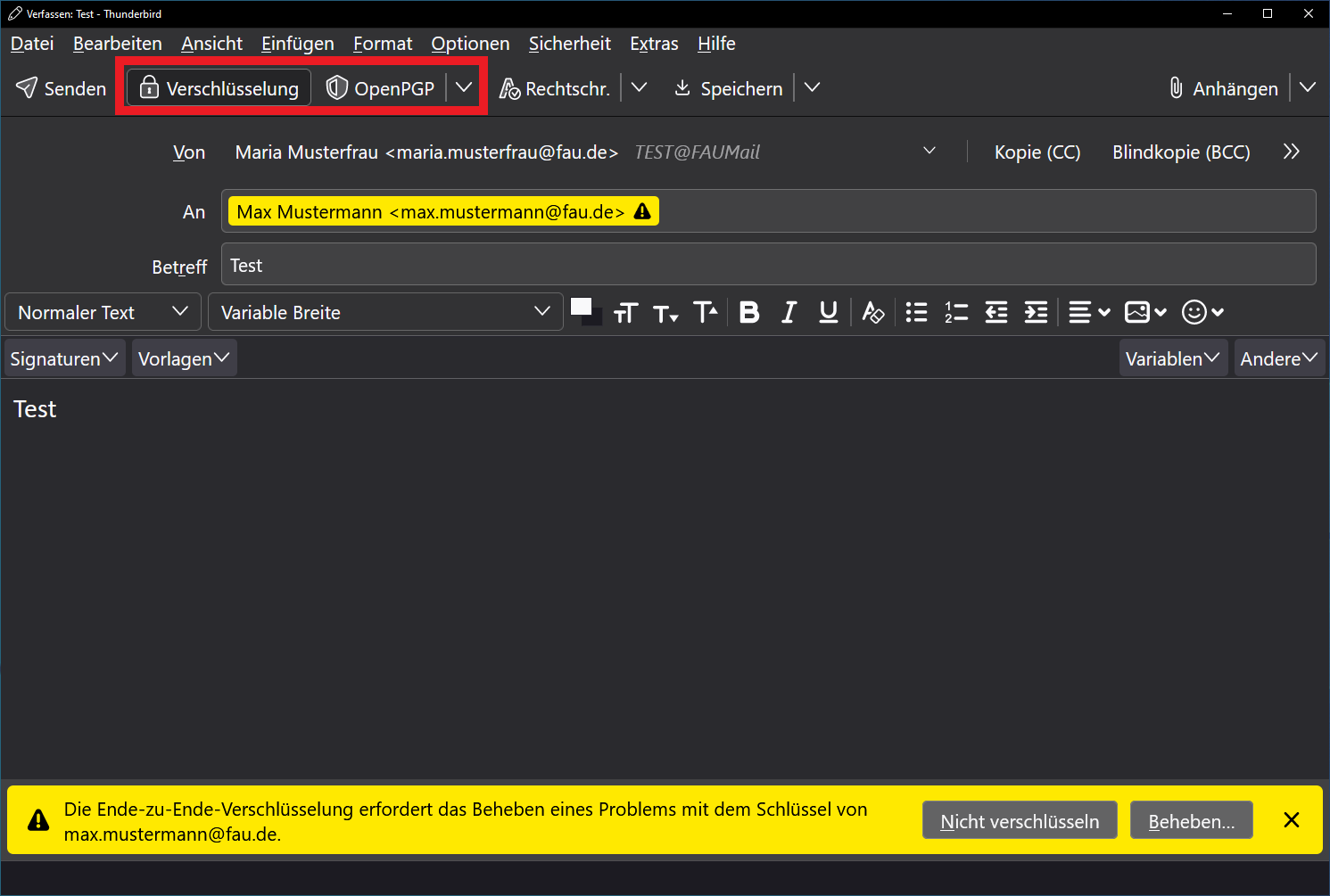Expand the Signaturen dropdown

64,358
